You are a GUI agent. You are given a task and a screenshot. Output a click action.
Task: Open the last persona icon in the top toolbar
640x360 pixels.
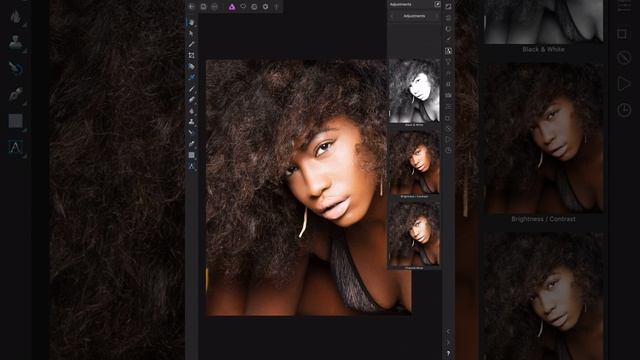point(276,7)
